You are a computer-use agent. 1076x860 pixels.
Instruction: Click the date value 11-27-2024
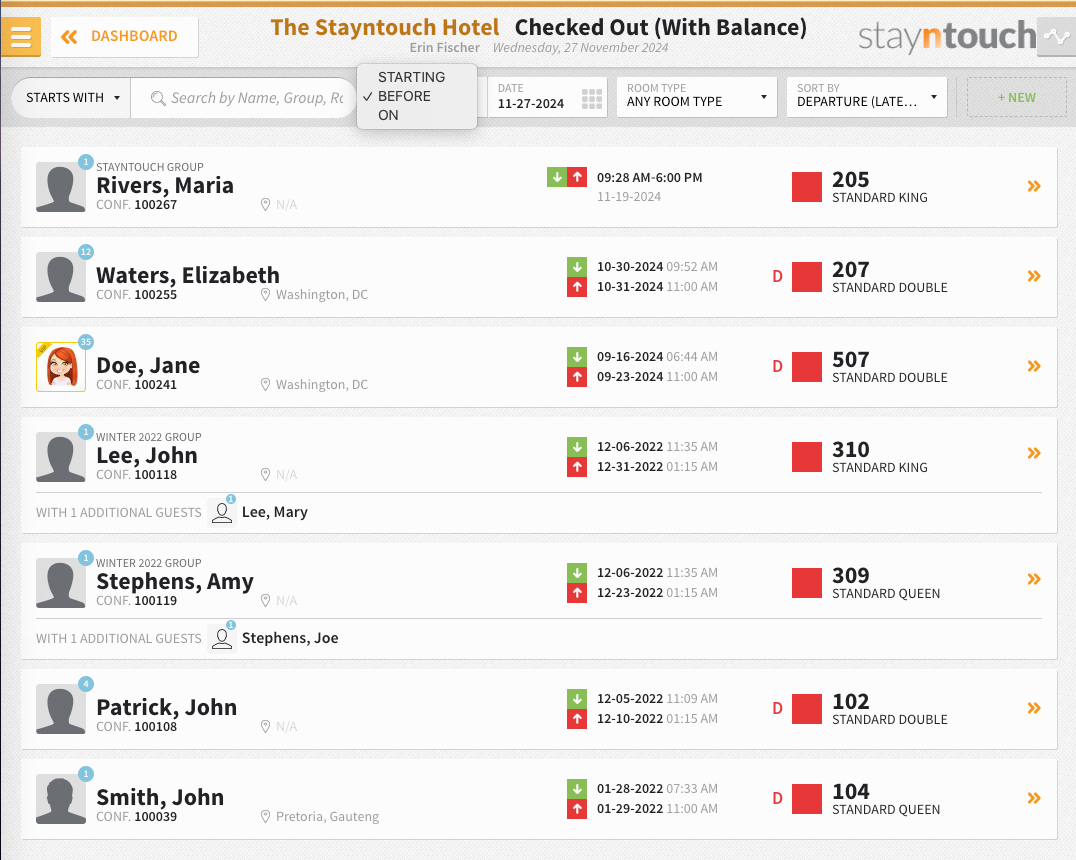[x=530, y=104]
